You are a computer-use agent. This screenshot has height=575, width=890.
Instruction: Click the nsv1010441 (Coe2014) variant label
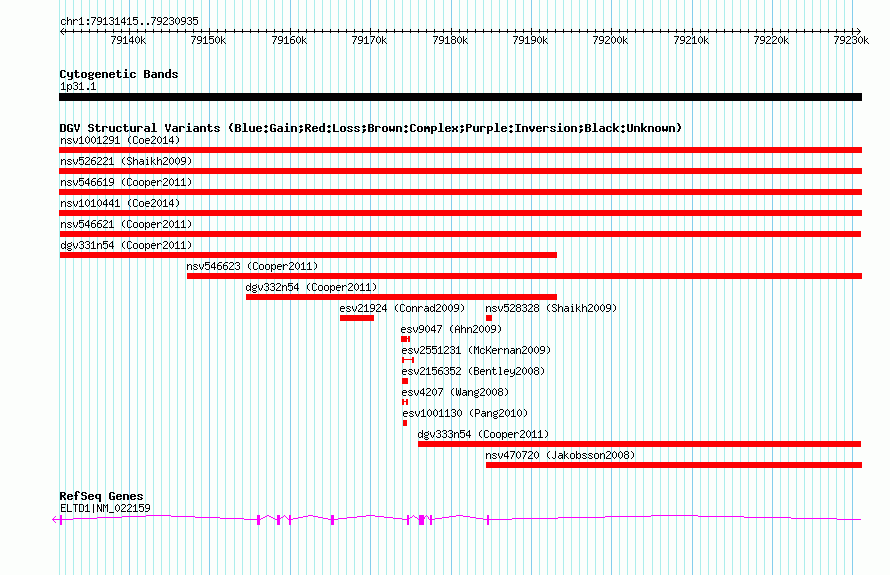[x=106, y=203]
